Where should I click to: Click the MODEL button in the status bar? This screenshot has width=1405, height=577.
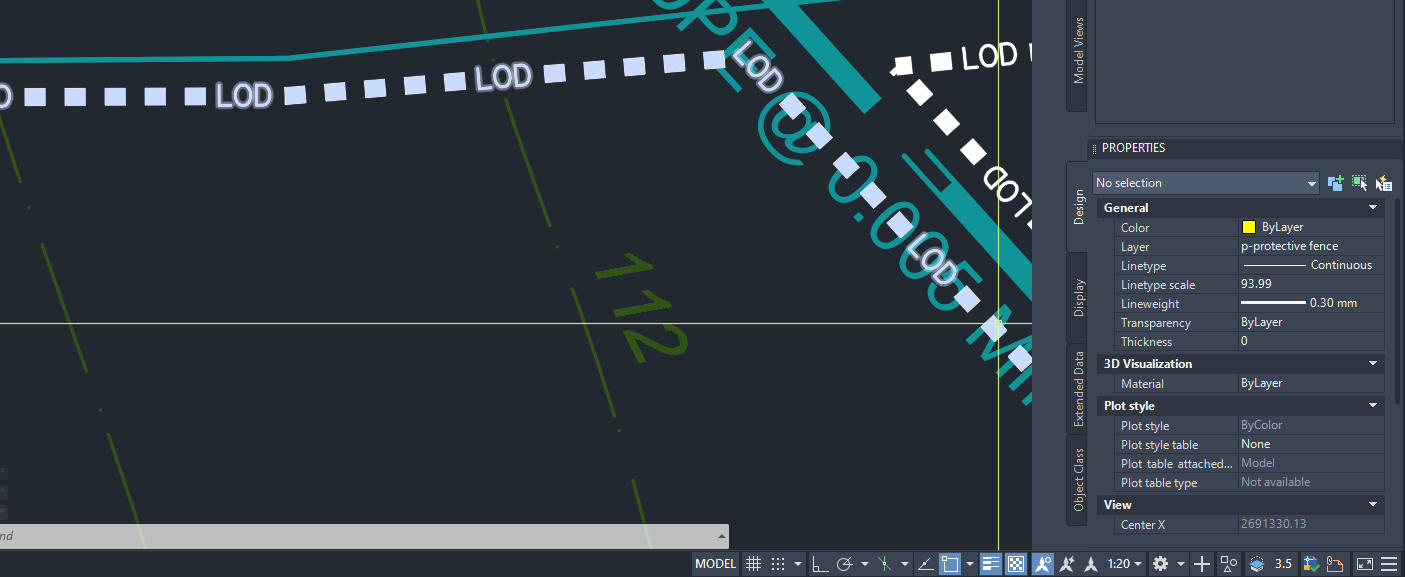715,563
